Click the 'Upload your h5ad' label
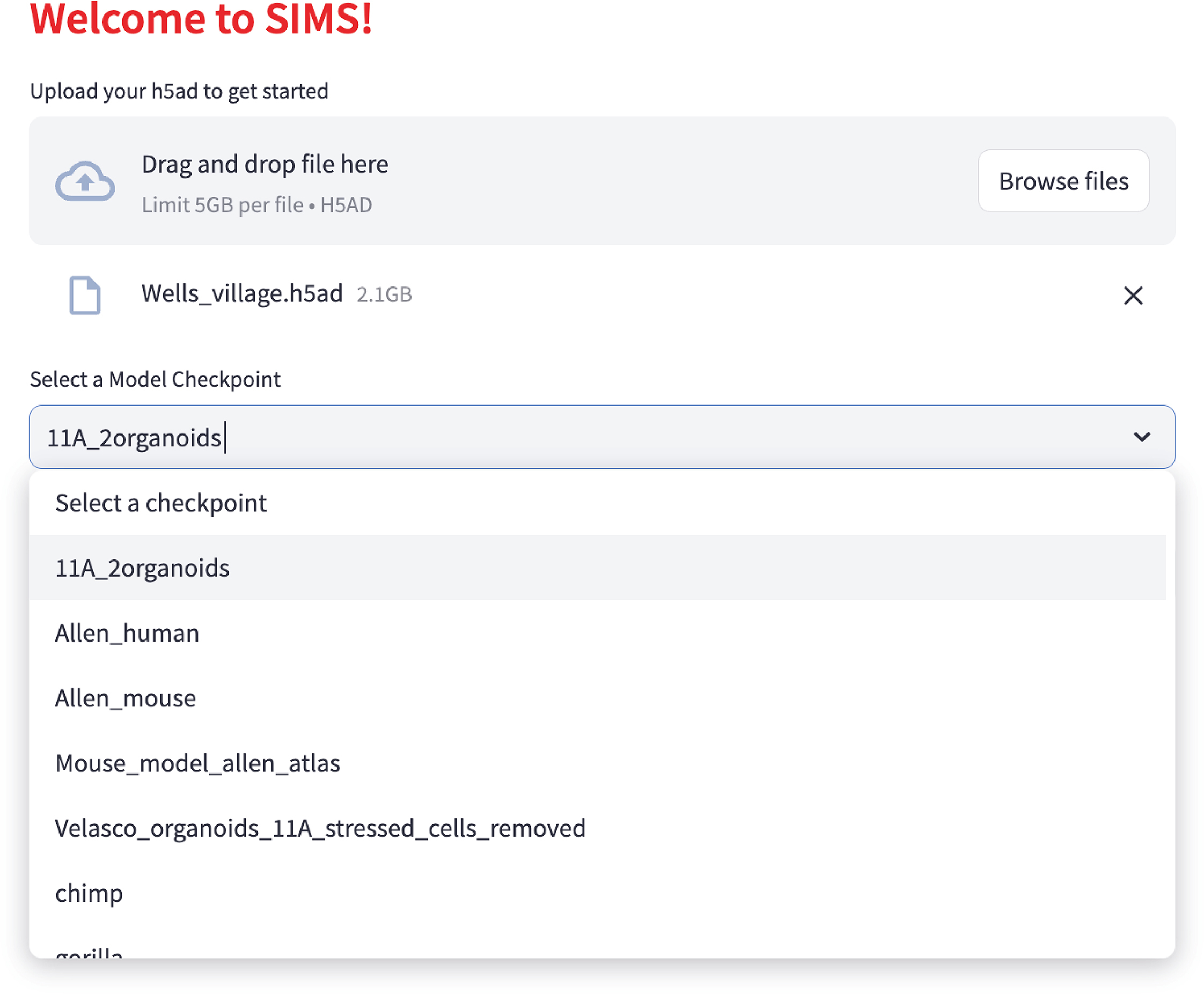 [x=179, y=91]
